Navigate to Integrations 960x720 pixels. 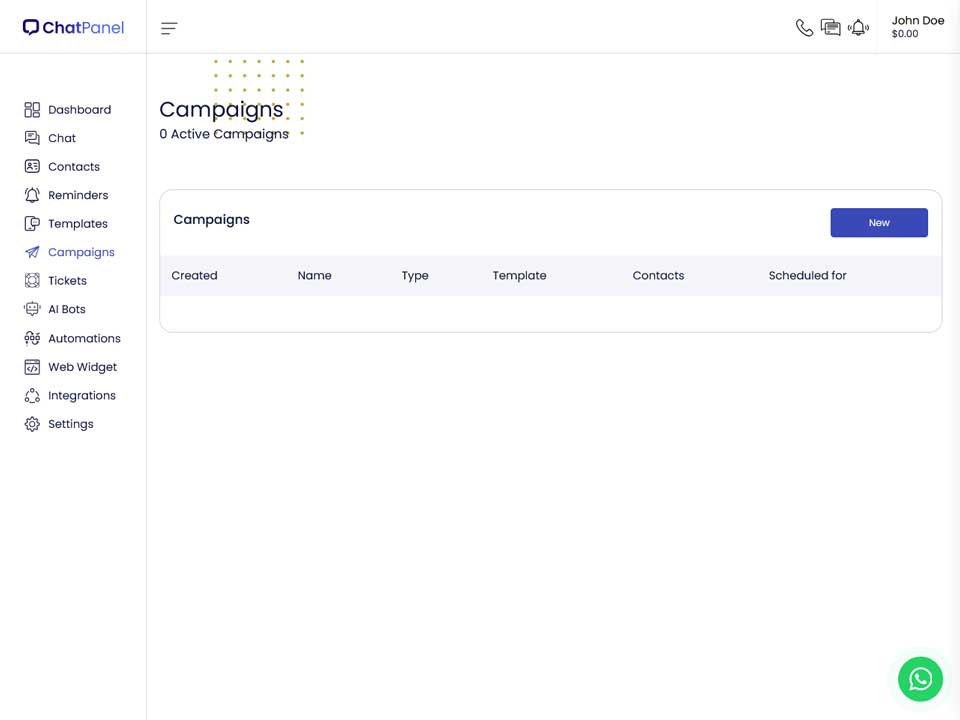tap(82, 396)
